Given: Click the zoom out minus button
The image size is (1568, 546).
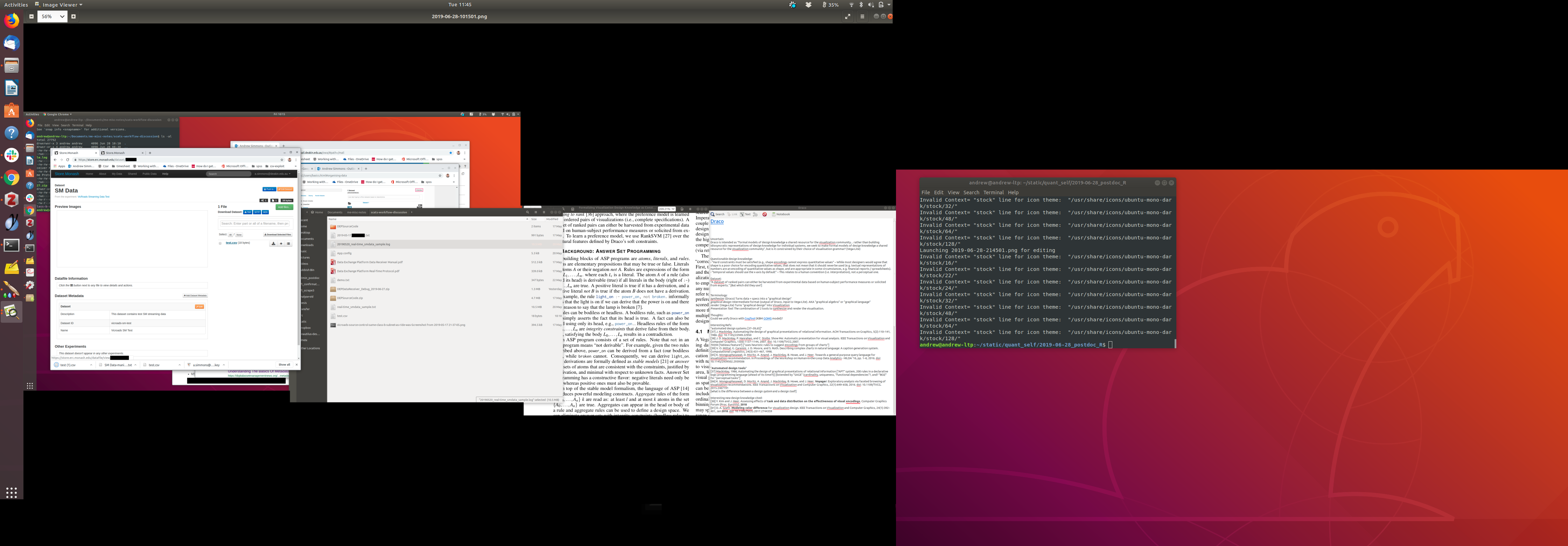Looking at the screenshot, I should tap(31, 16).
